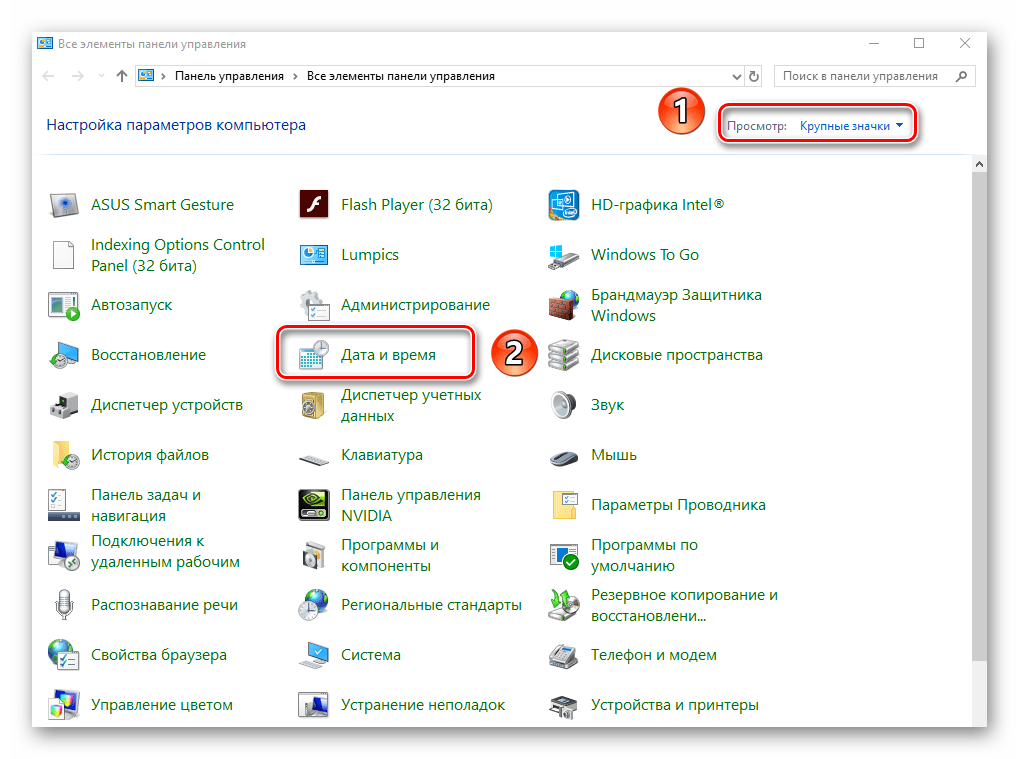Click the Flash Player (32 бита) icon

pyautogui.click(x=314, y=205)
